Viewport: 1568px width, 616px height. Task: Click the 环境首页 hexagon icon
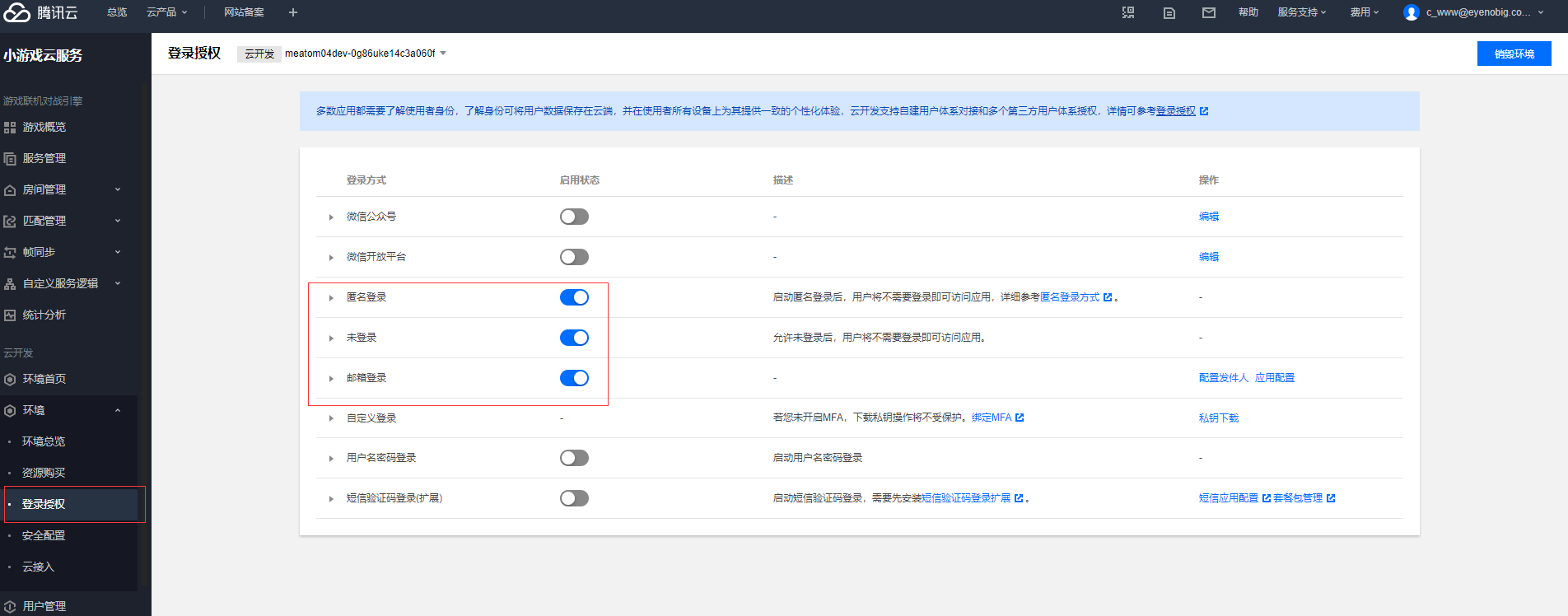point(10,380)
